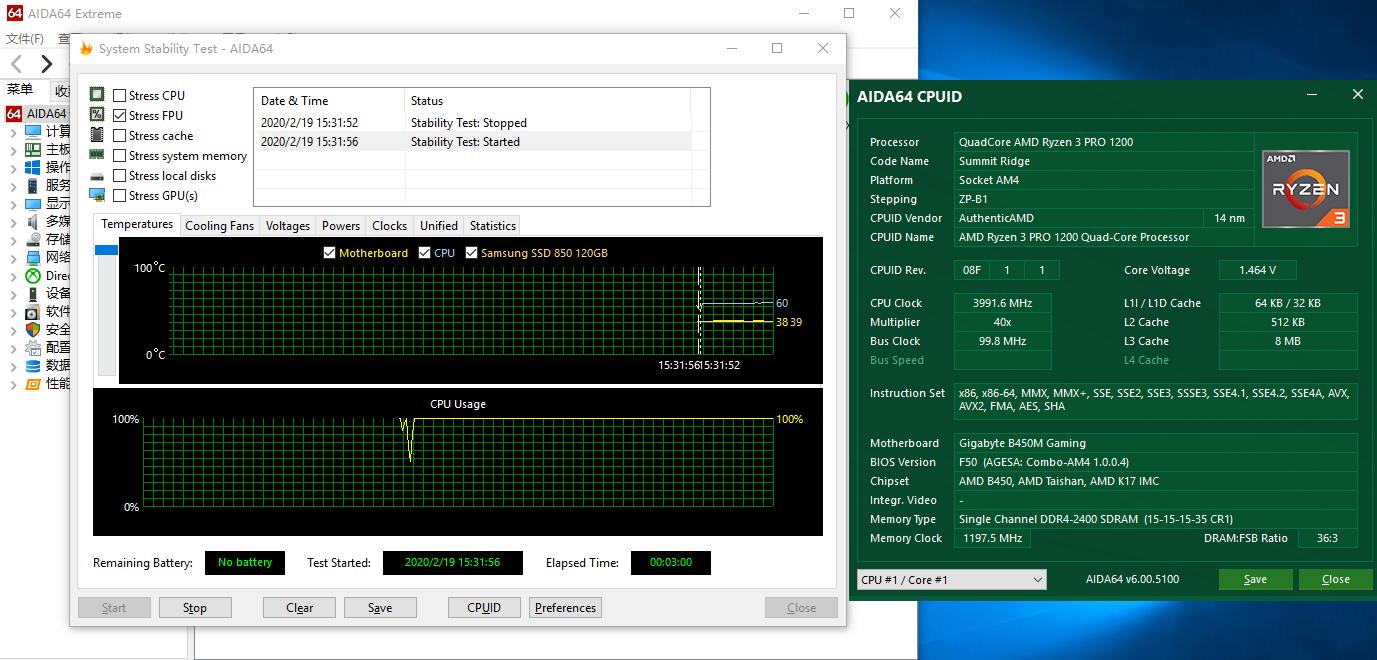Click the blue graph scale slider beside temperature chart
The height and width of the screenshot is (660, 1377).
click(x=106, y=251)
